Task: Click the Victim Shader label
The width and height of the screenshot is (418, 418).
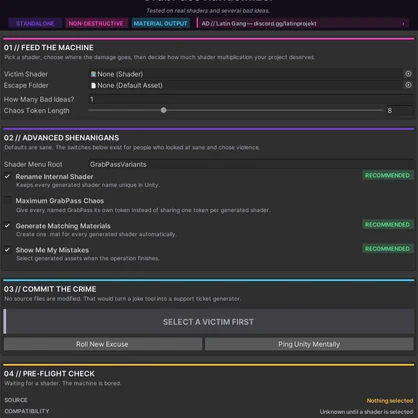Action: click(26, 74)
